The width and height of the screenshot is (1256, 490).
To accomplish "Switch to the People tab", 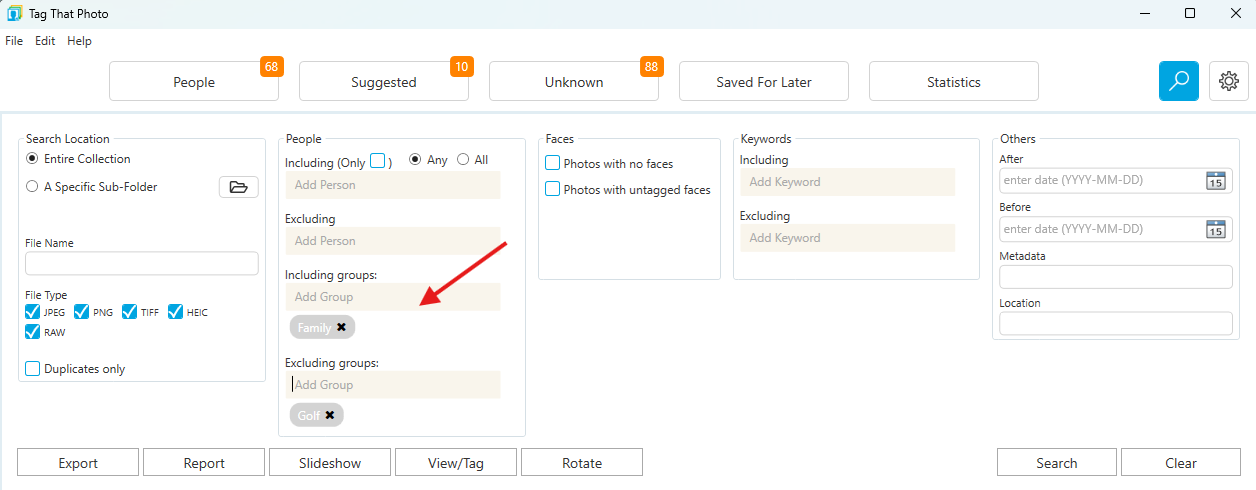I will 194,82.
